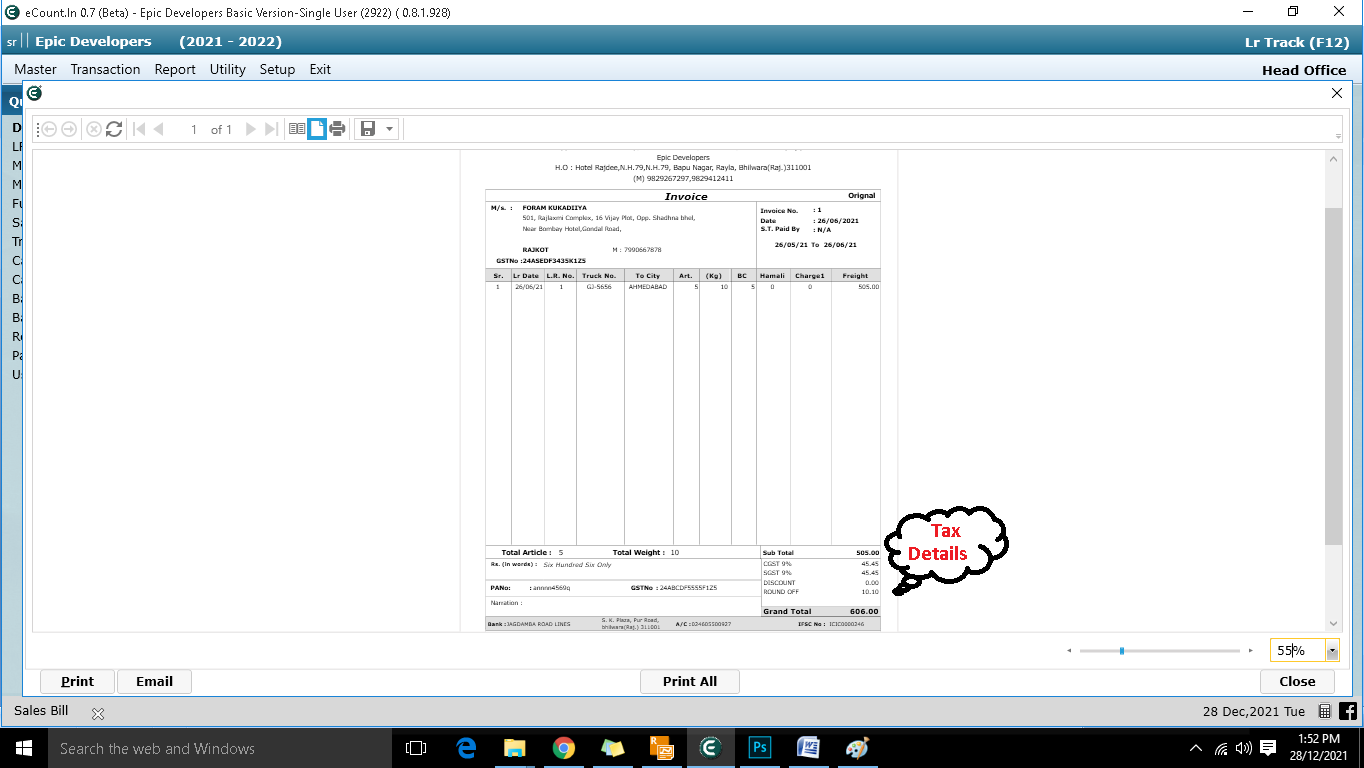Open File Explorer from taskbar
Screen dimensions: 1364x768
515,748
